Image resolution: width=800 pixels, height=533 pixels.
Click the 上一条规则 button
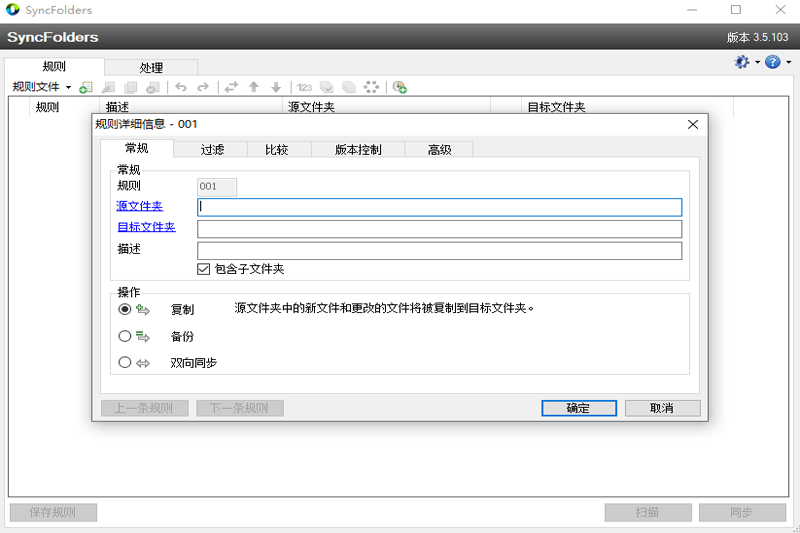coord(144,408)
